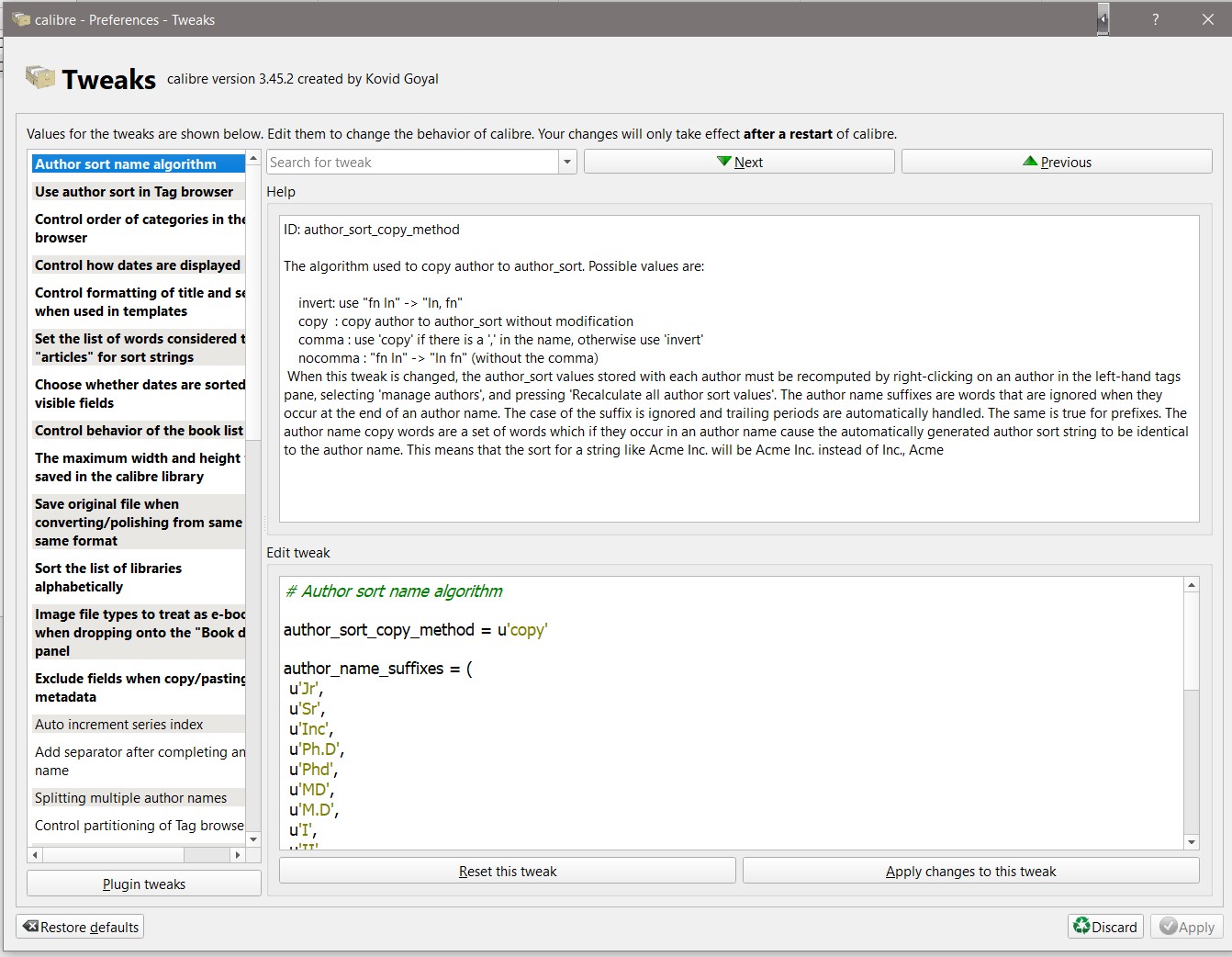Go to the Next tweak match
Viewport: 1232px width, 957px height.
739,162
